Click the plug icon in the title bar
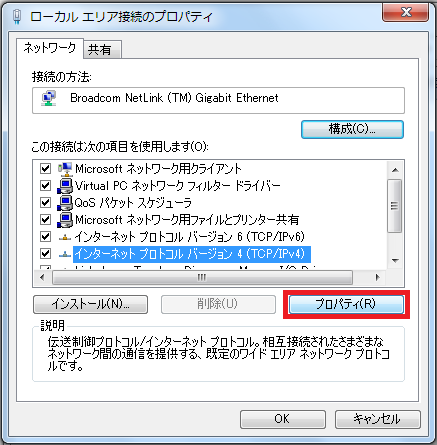 tap(17, 16)
